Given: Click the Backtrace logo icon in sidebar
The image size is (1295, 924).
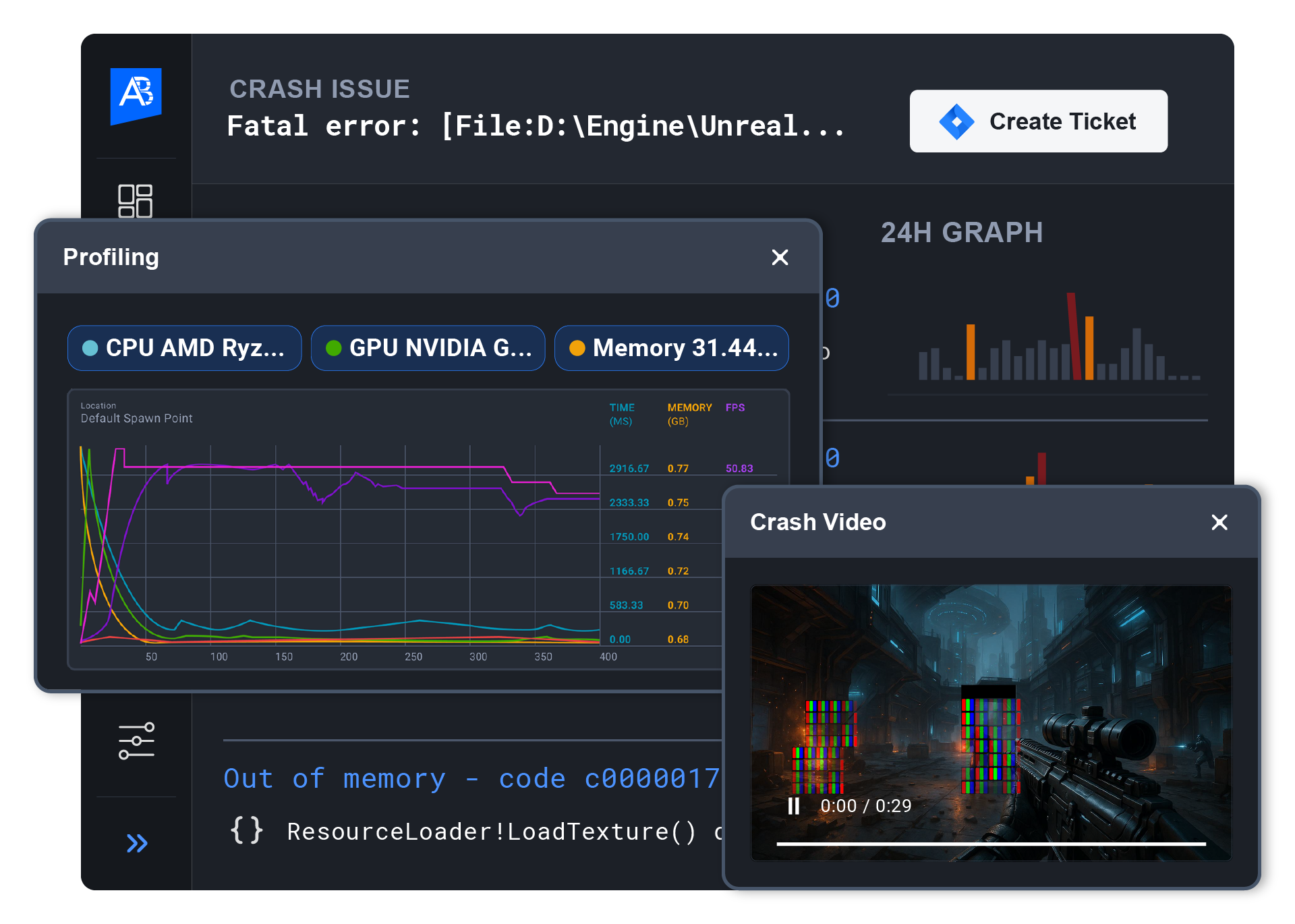Looking at the screenshot, I should click(136, 94).
